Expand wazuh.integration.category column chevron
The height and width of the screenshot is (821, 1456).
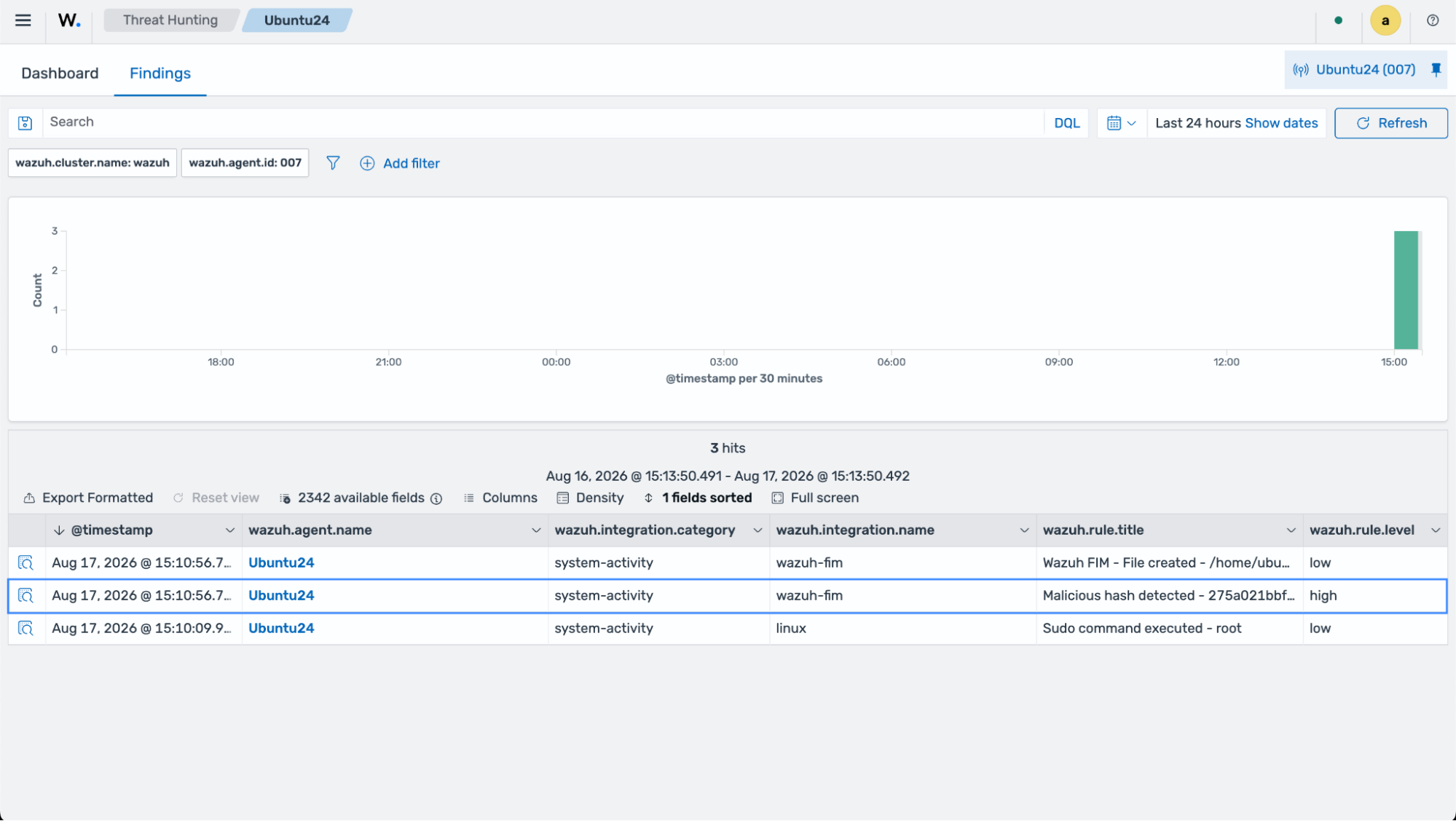click(x=757, y=530)
